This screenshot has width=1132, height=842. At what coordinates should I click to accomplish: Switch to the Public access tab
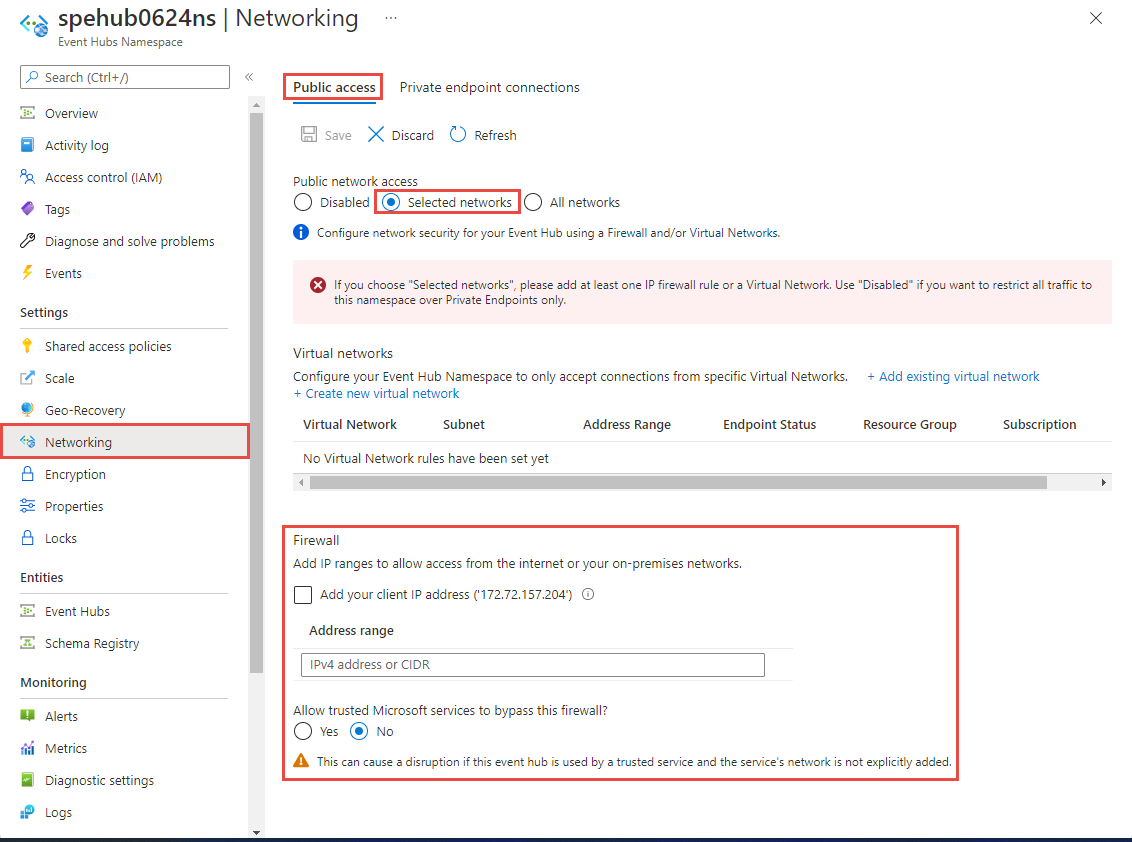(x=334, y=87)
